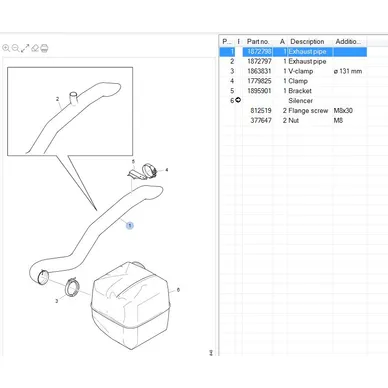Select the Clamp row 1779825
Image resolution: width=388 pixels, height=388 pixels.
pyautogui.click(x=293, y=81)
